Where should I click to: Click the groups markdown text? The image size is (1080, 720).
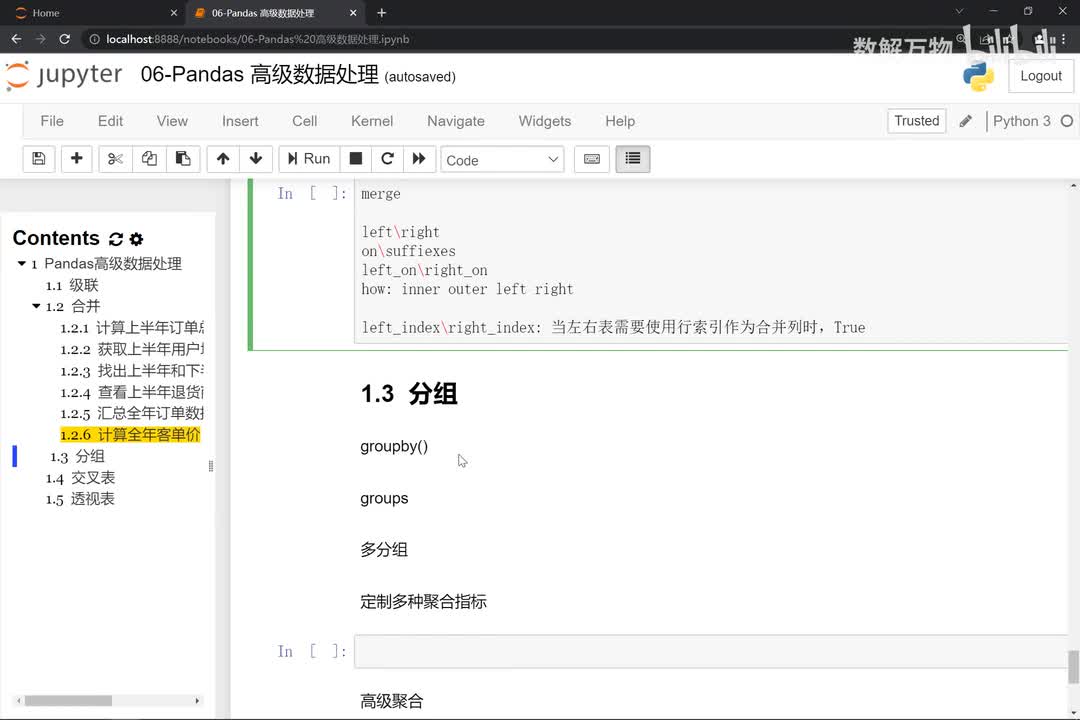(x=384, y=498)
